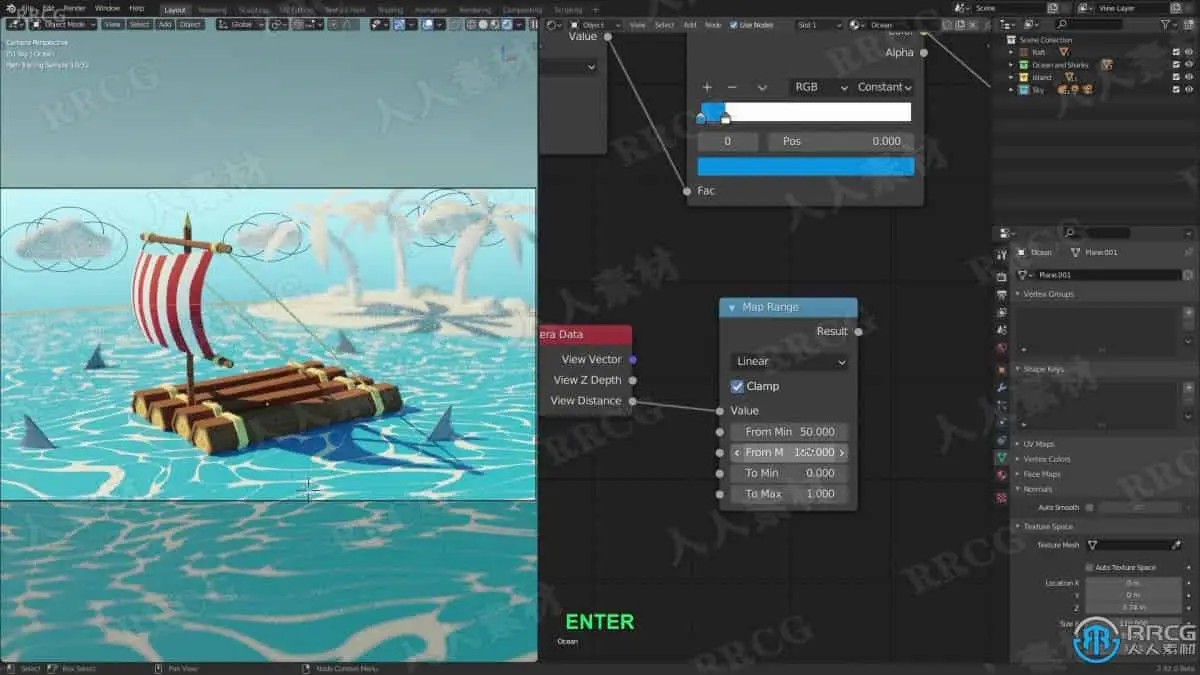Add a color stop with the plus icon

tap(707, 87)
